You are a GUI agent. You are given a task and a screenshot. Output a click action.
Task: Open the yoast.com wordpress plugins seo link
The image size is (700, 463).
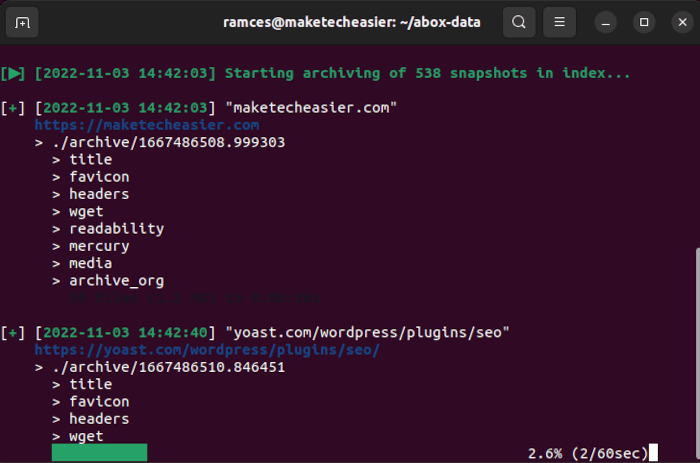point(207,350)
